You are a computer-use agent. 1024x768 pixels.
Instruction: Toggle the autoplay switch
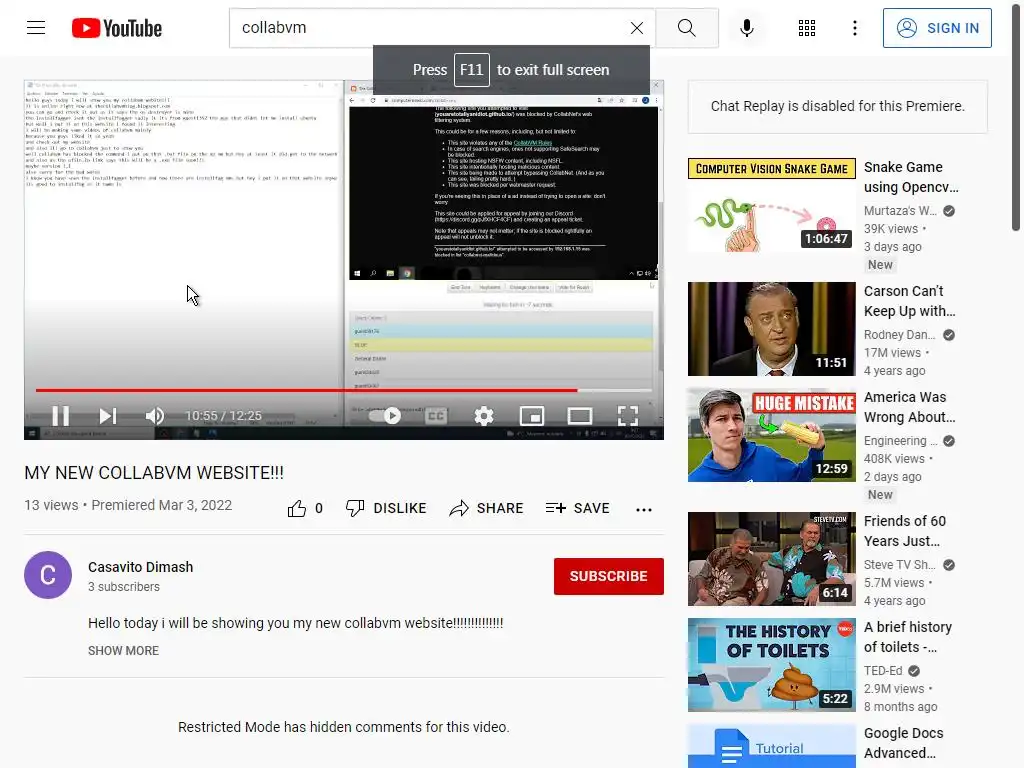point(385,416)
